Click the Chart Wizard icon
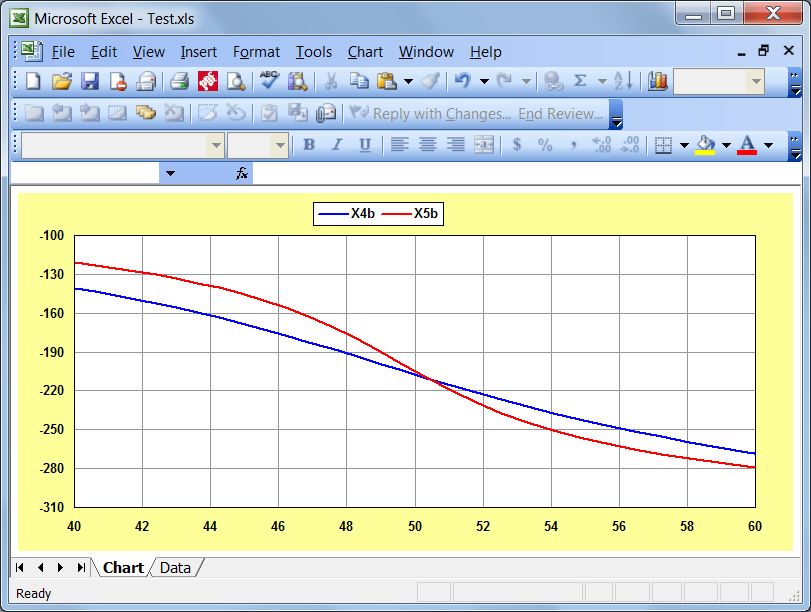The height and width of the screenshot is (612, 811). pos(657,81)
